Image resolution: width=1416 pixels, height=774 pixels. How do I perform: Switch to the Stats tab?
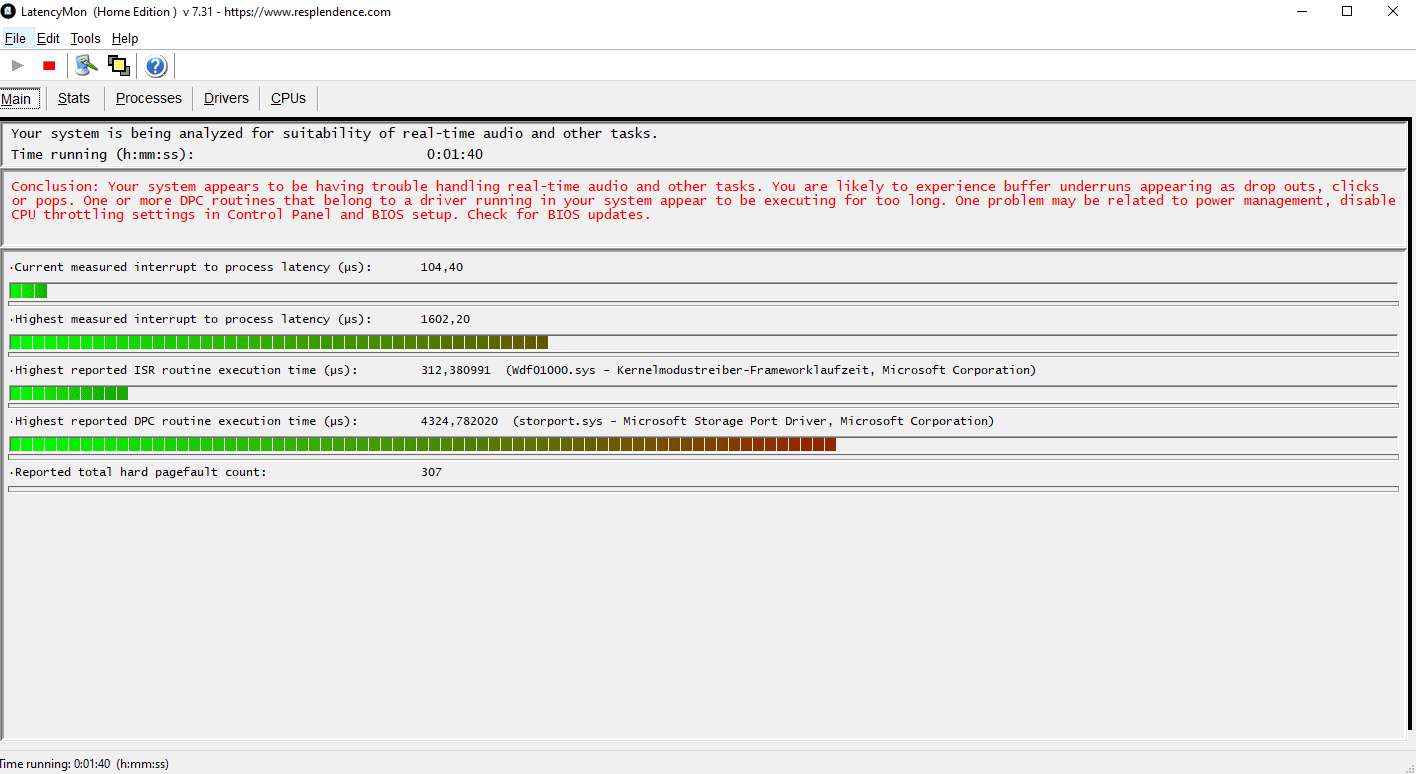click(74, 98)
